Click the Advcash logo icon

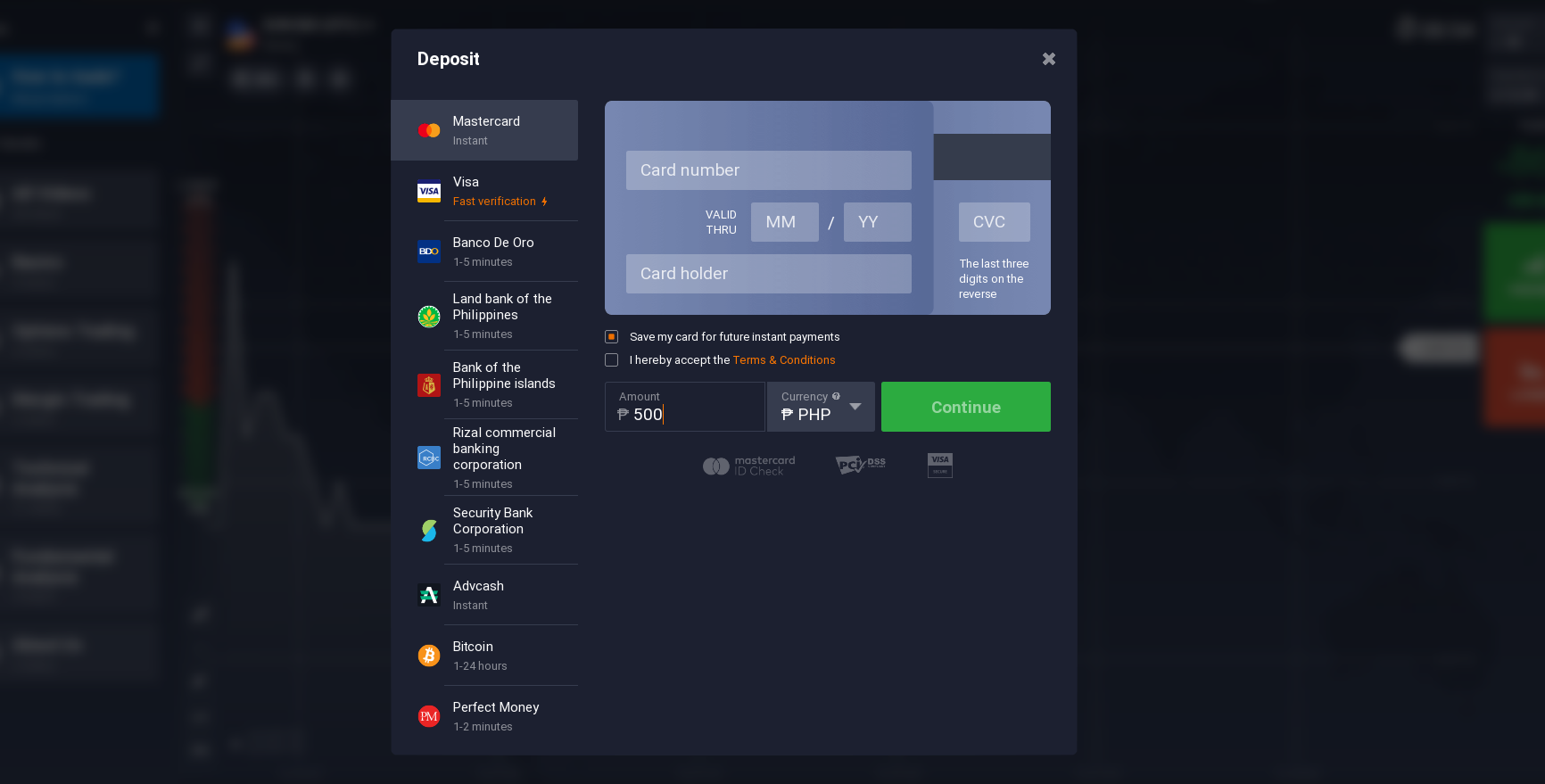(429, 595)
